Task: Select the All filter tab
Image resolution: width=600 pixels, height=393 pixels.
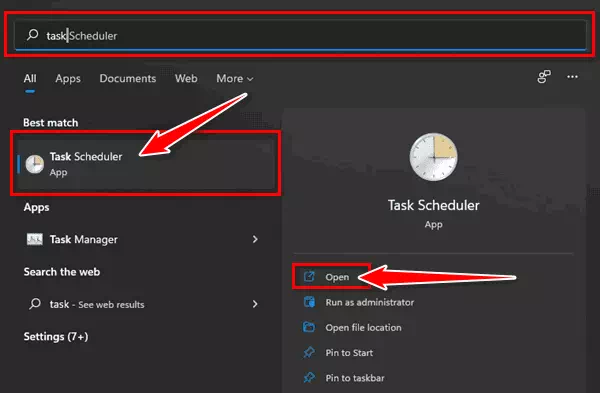Action: click(x=30, y=78)
